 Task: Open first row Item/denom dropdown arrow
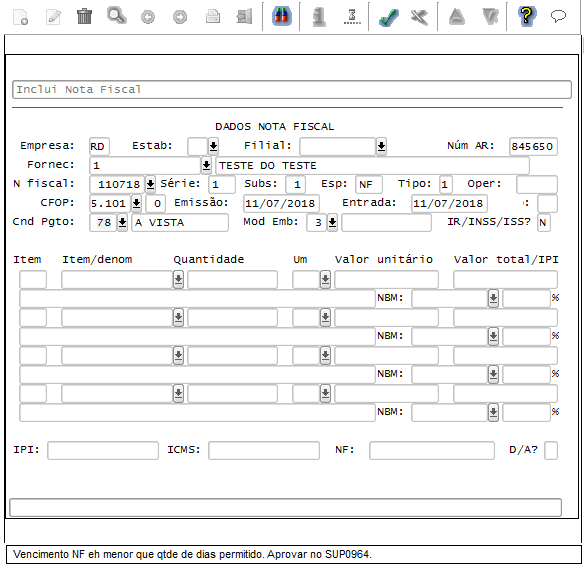click(x=178, y=279)
